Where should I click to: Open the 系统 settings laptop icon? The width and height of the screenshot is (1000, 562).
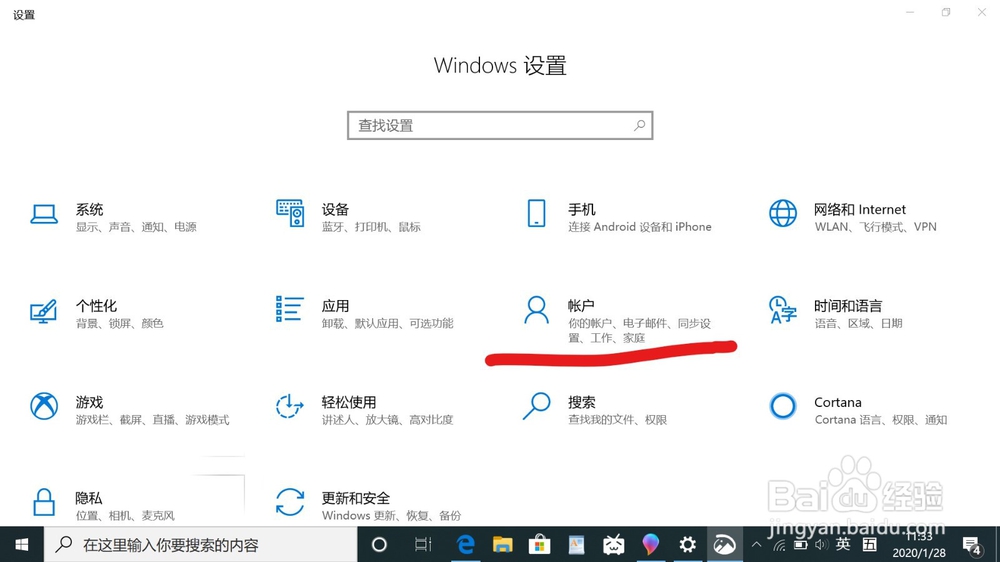tap(44, 214)
